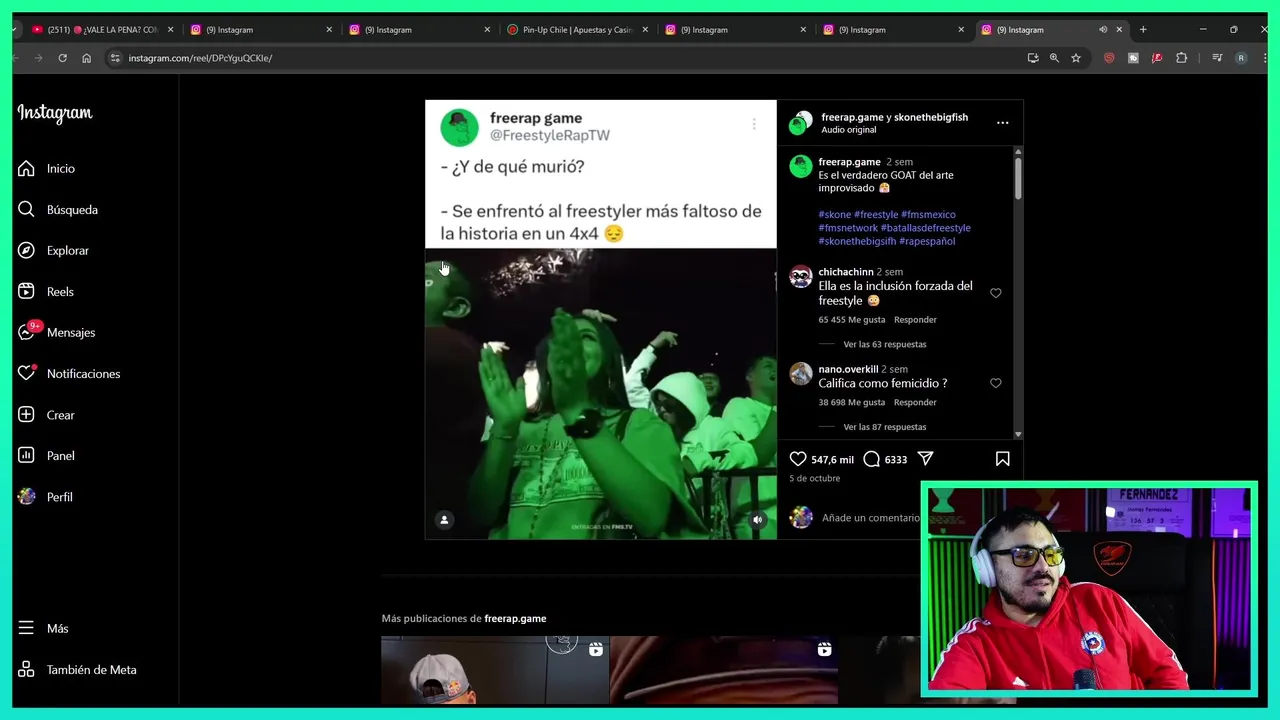Open the 547,6 mil likes count

[x=832, y=460]
